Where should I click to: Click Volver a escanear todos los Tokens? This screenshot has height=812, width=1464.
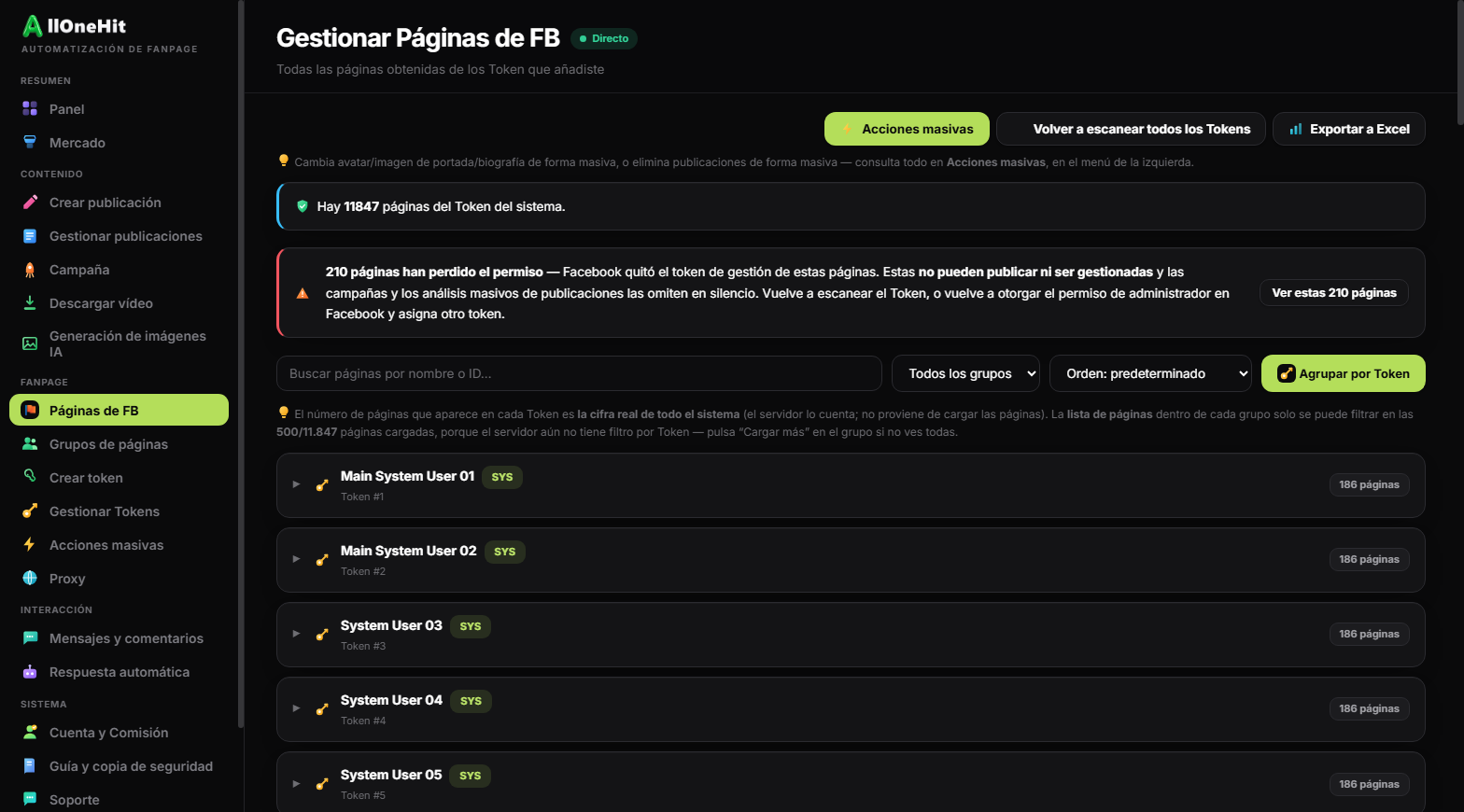point(1131,129)
